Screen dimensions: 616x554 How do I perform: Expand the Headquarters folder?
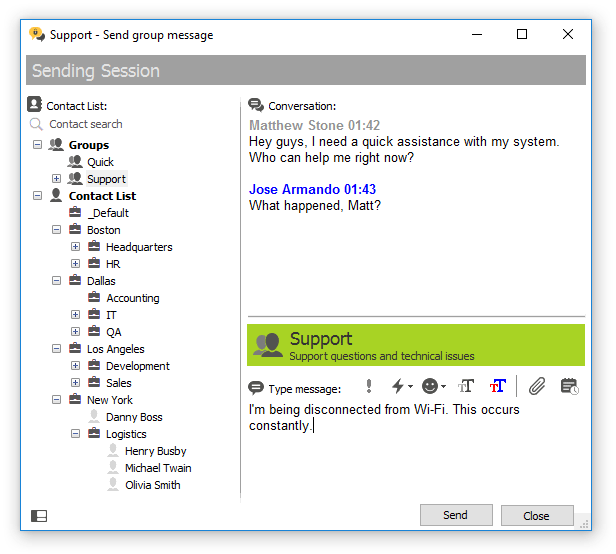click(x=75, y=247)
